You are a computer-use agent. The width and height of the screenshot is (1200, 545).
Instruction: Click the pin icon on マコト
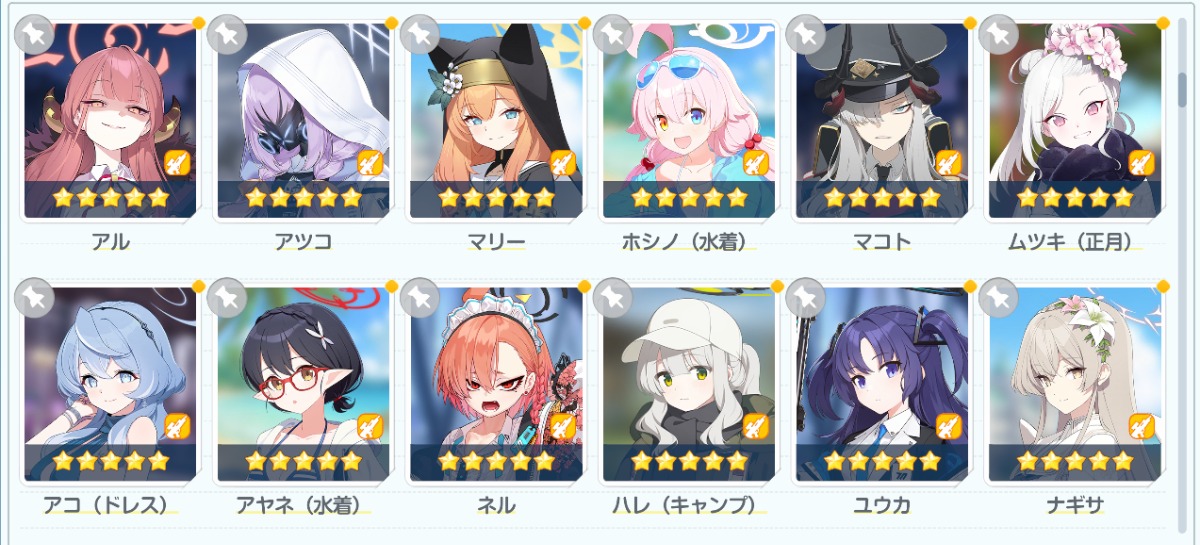[x=805, y=34]
